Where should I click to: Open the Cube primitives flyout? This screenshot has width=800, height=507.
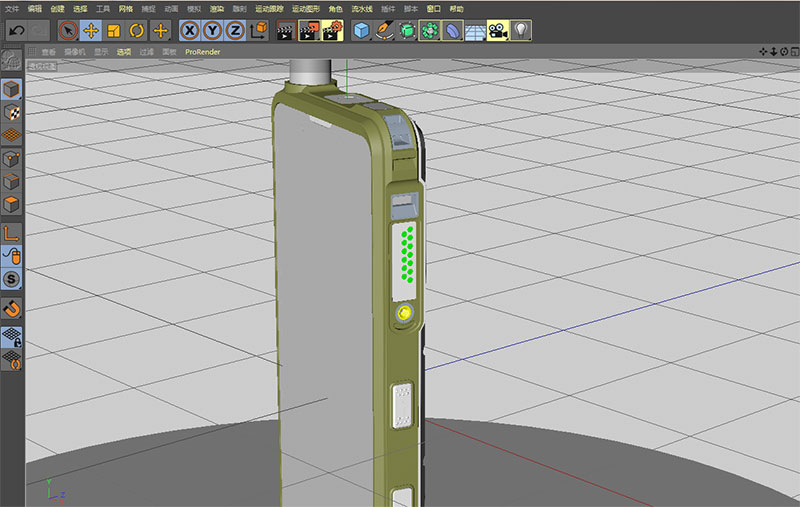[361, 31]
